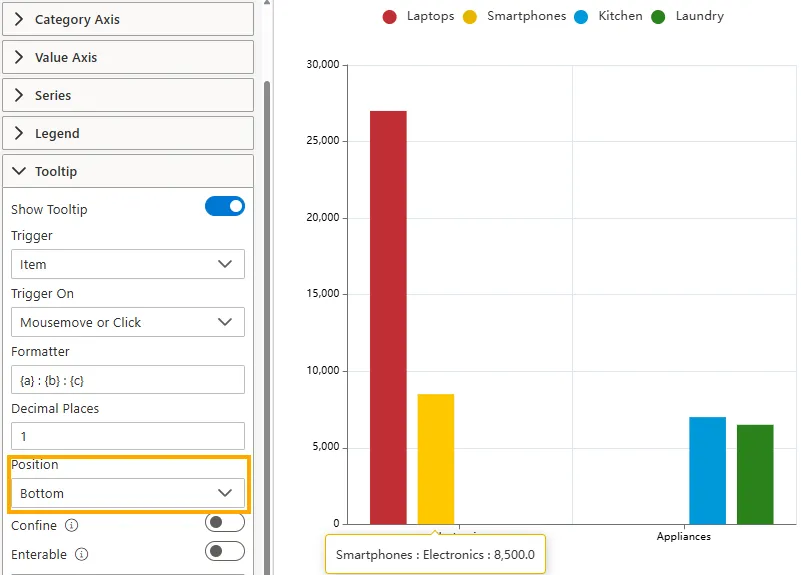Click the Formatter text field
The width and height of the screenshot is (801, 575).
click(128, 380)
